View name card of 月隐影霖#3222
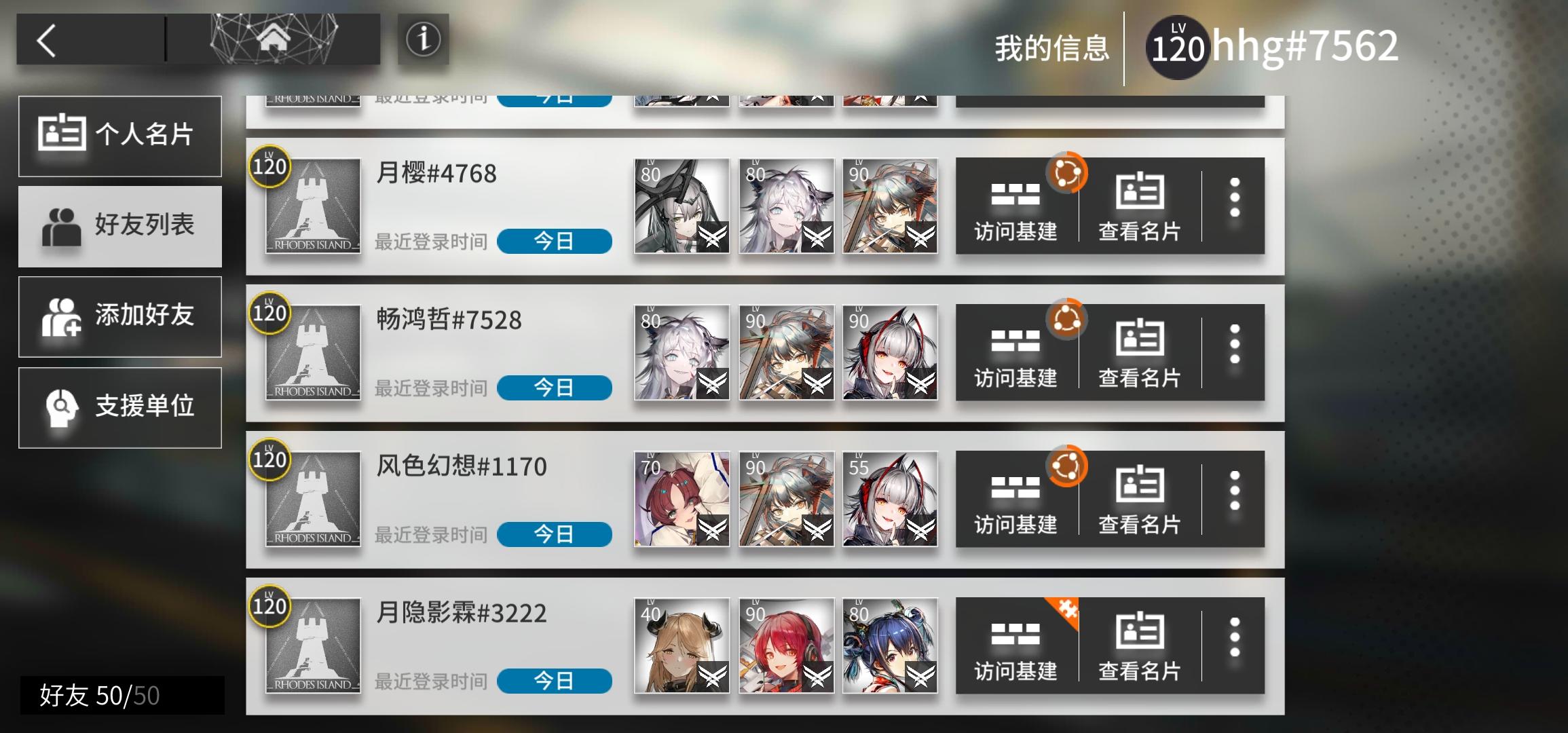 click(x=1140, y=646)
